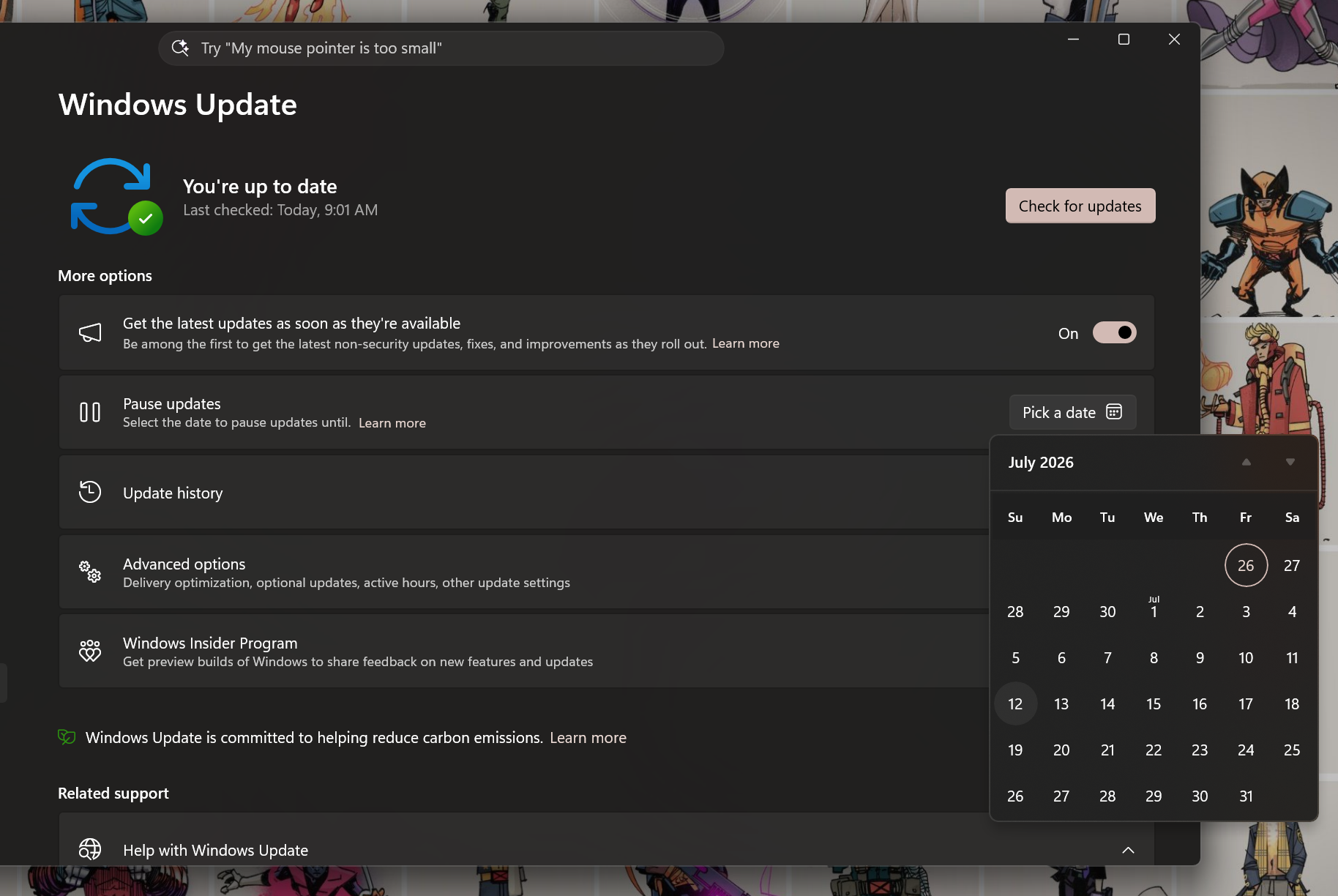Pick date 17 in the calendar
Screen dimensions: 1338x896
coord(1246,703)
